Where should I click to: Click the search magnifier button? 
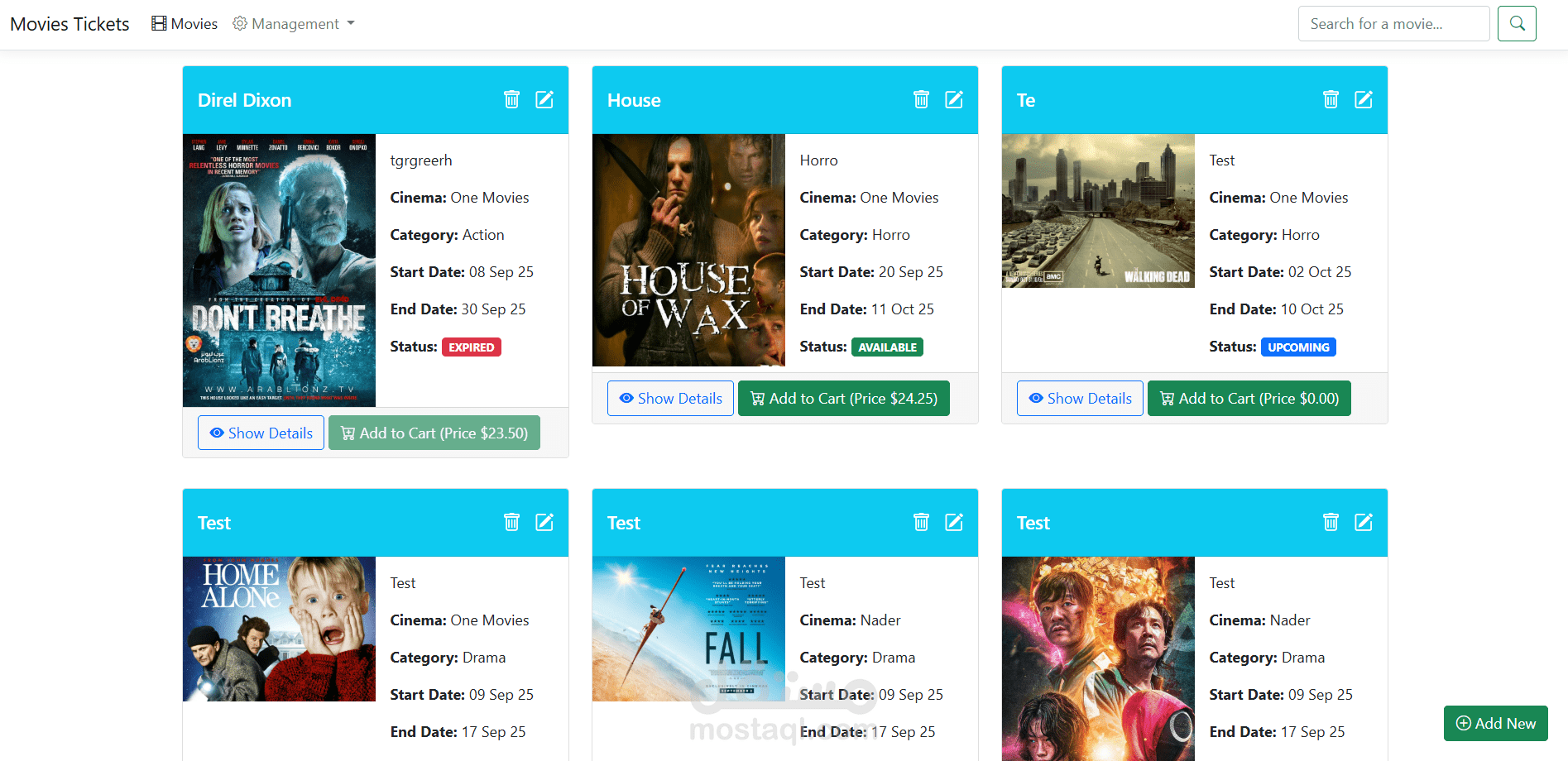click(1517, 24)
